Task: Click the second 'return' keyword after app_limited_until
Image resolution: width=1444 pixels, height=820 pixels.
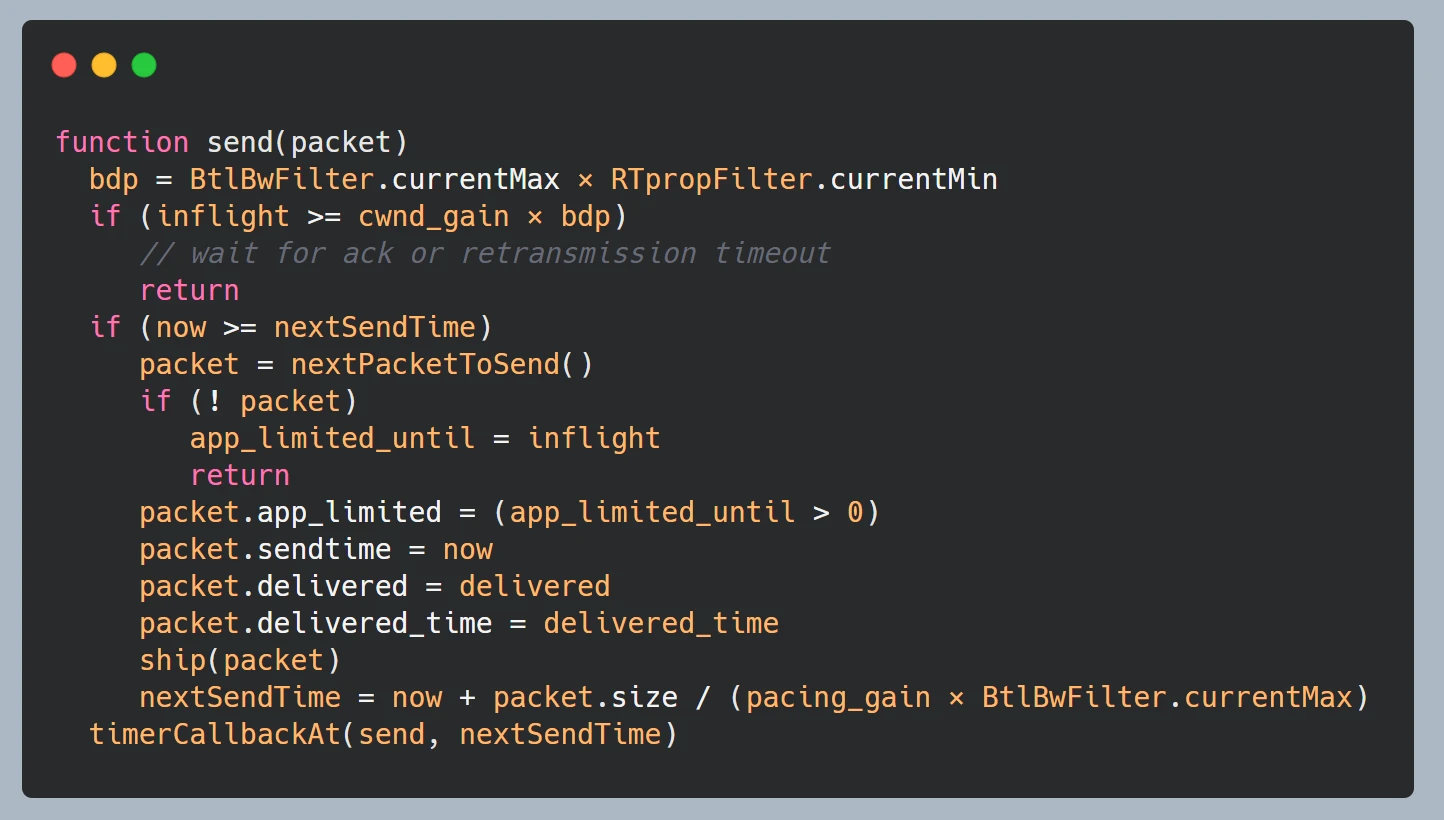Action: coord(240,475)
